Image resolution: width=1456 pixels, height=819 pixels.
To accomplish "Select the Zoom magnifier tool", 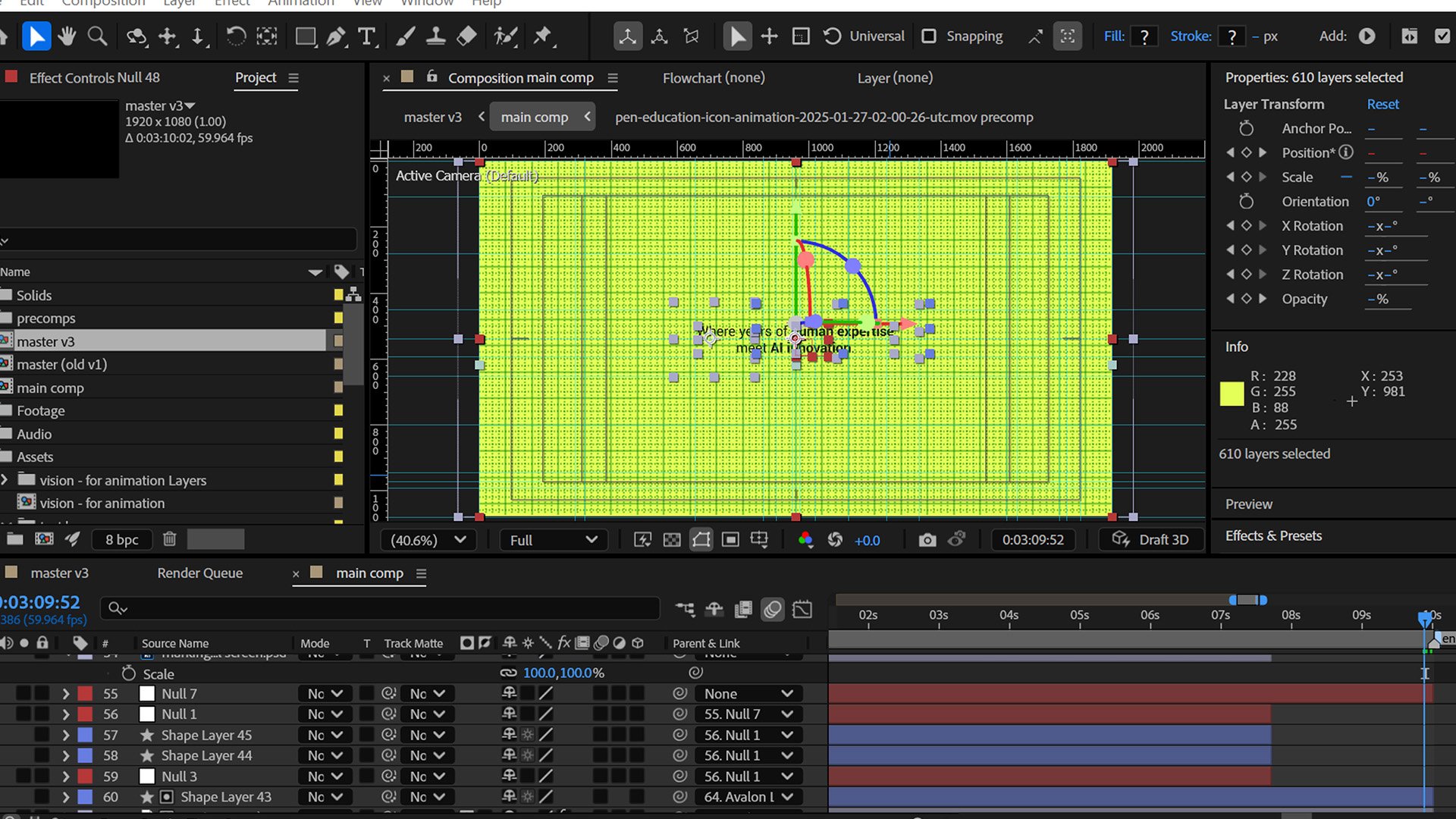I will tap(97, 36).
